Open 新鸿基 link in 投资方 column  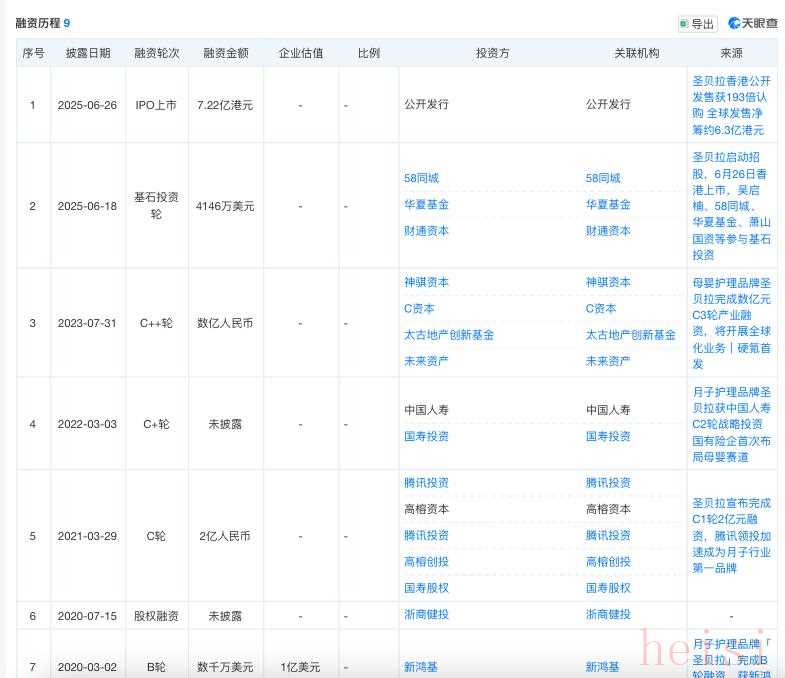click(421, 667)
